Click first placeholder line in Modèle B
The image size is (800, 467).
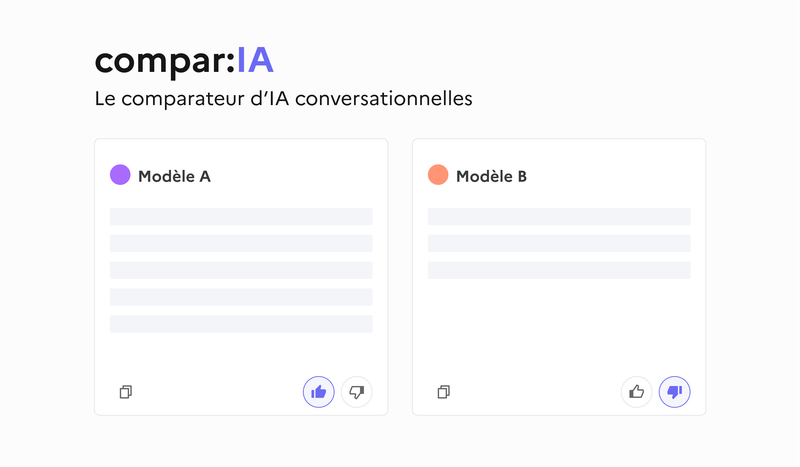(x=559, y=216)
